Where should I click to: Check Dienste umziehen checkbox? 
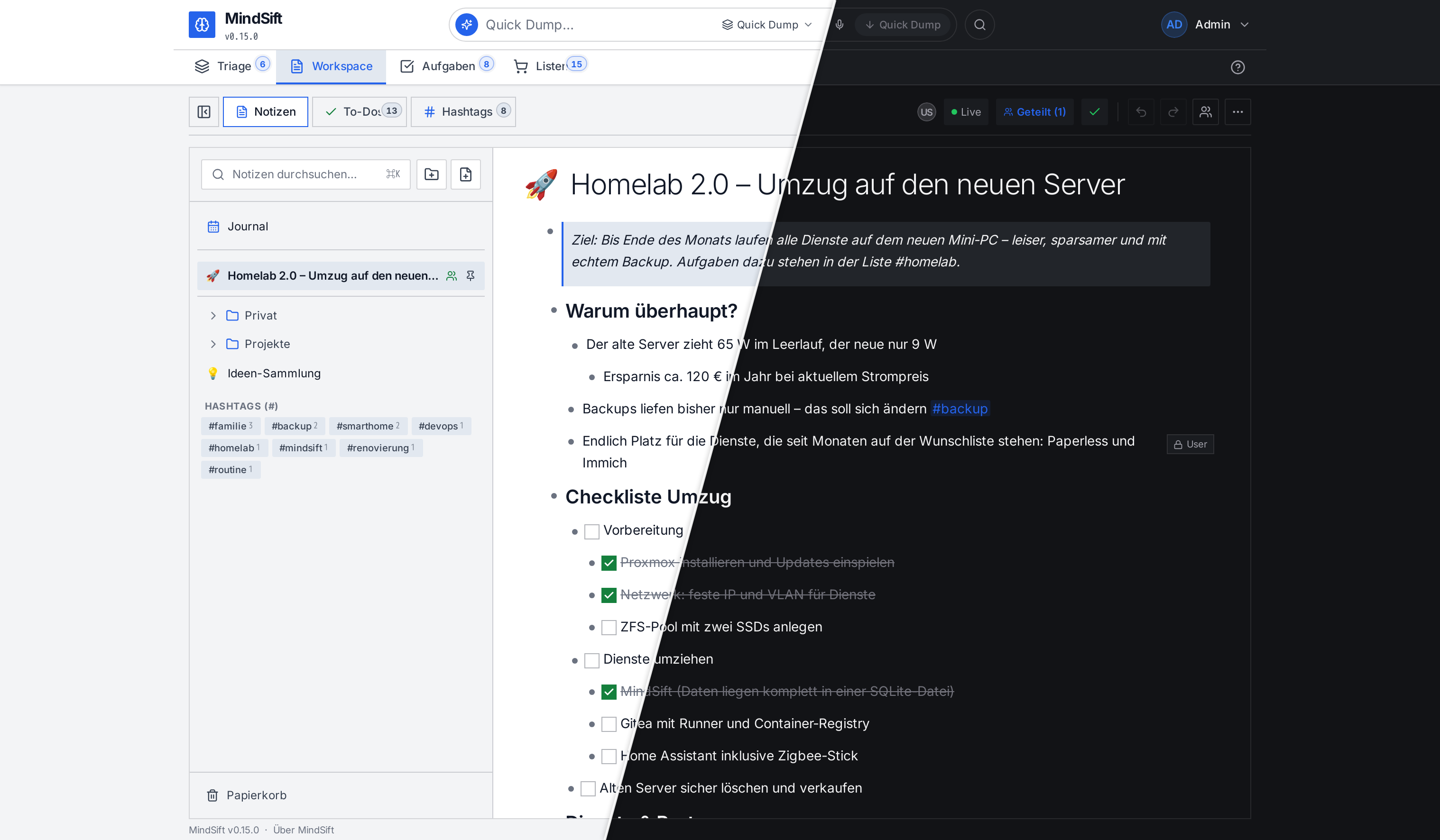[x=591, y=661]
